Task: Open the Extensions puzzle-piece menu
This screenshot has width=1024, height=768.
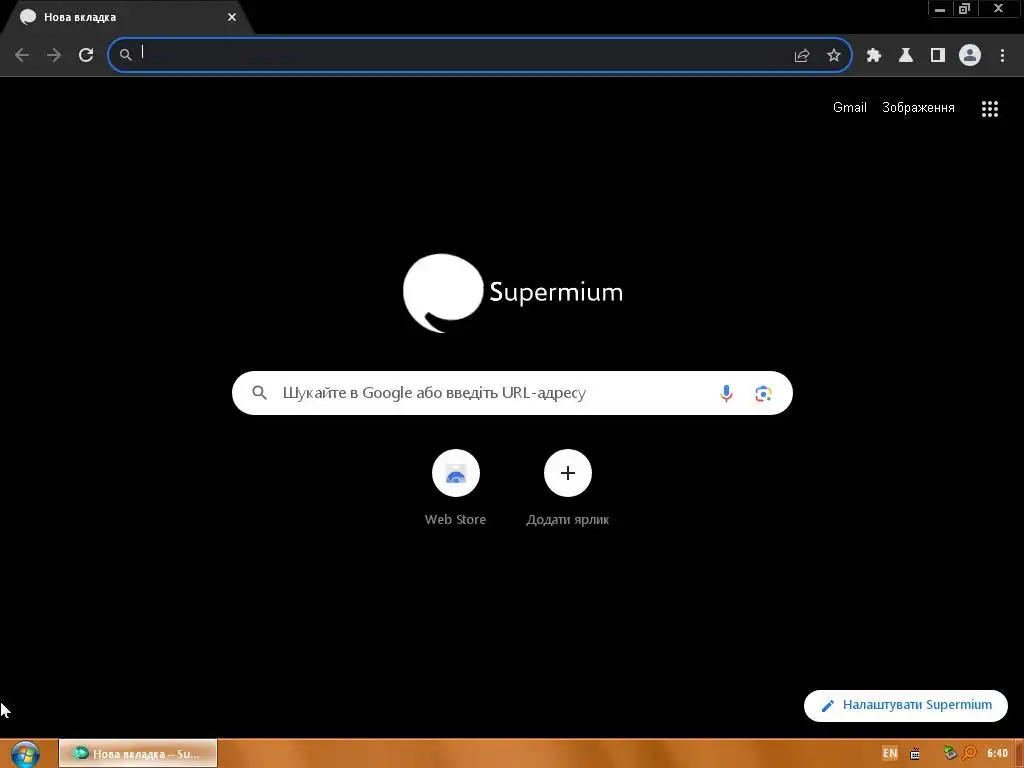Action: coord(874,56)
